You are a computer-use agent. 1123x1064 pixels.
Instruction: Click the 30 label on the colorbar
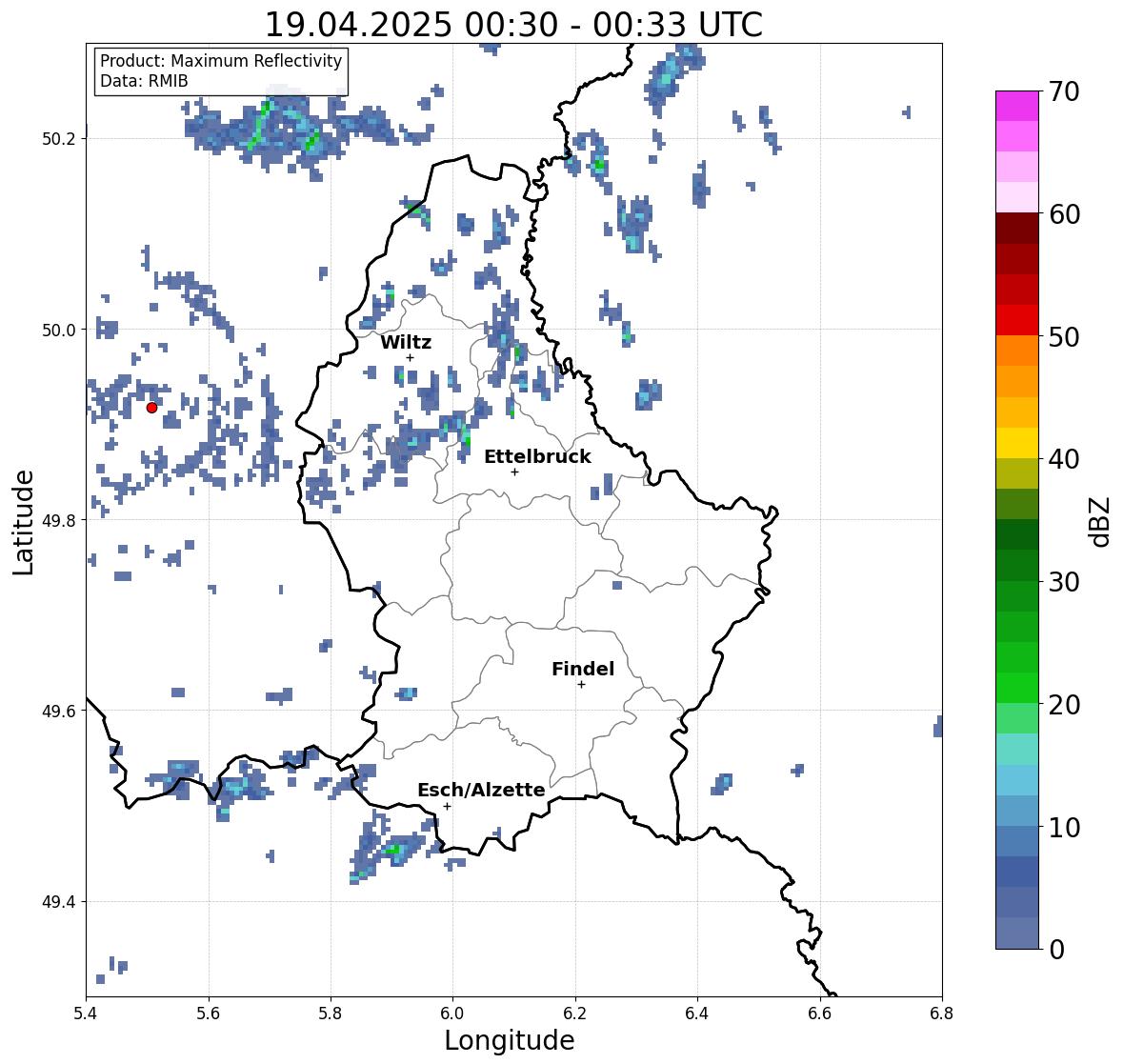point(1064,581)
